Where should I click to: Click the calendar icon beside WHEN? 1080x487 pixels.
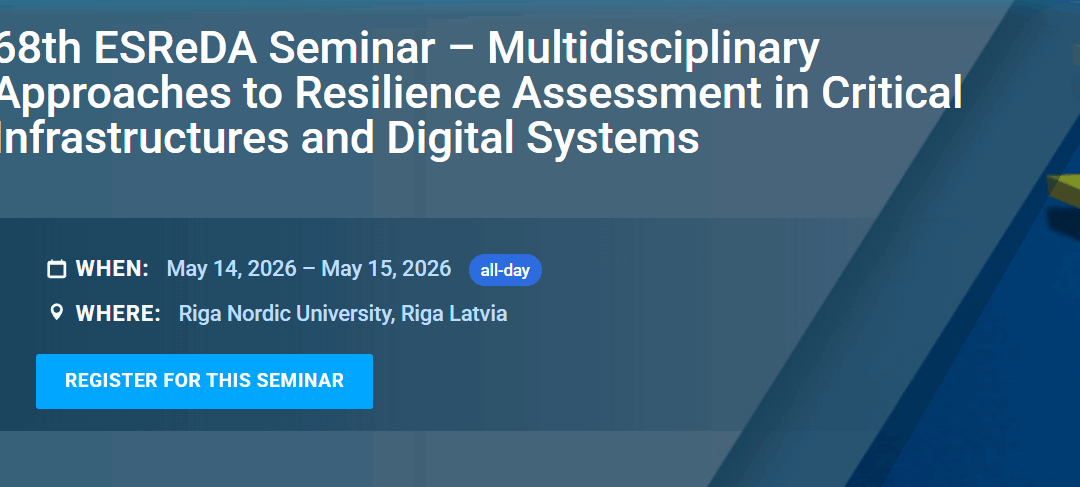click(x=57, y=269)
